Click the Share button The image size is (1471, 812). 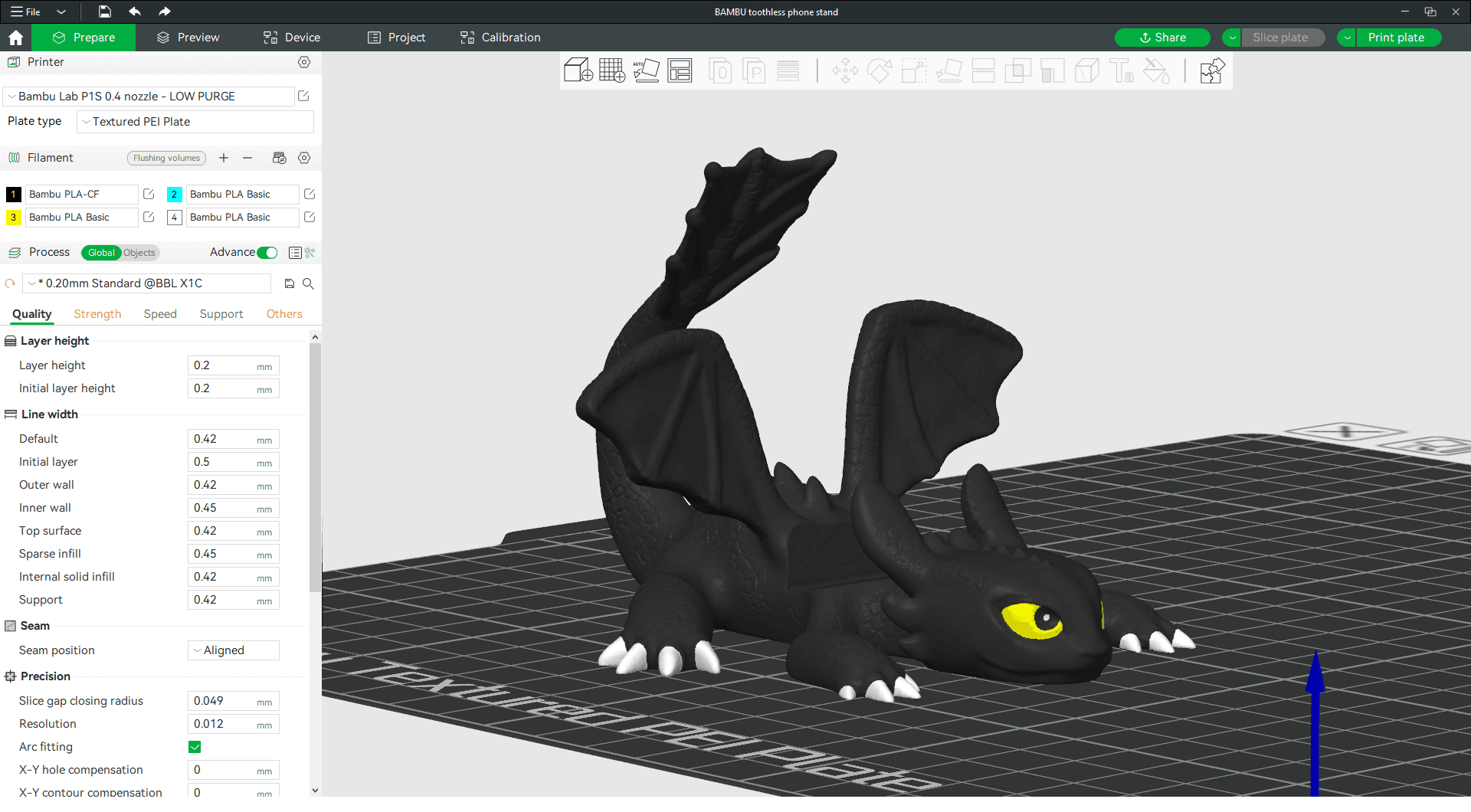coord(1162,38)
